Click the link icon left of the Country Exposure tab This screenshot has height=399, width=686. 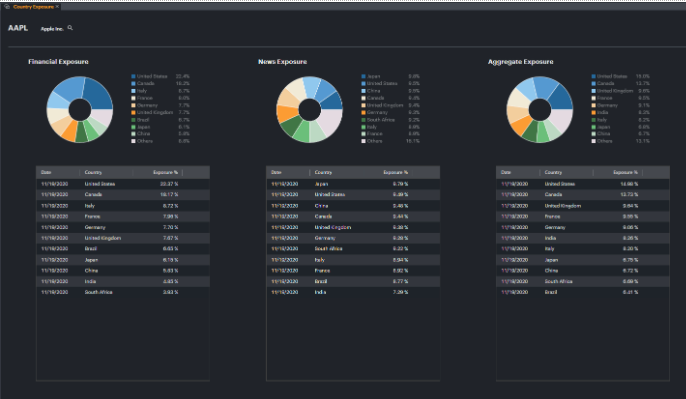pos(7,7)
